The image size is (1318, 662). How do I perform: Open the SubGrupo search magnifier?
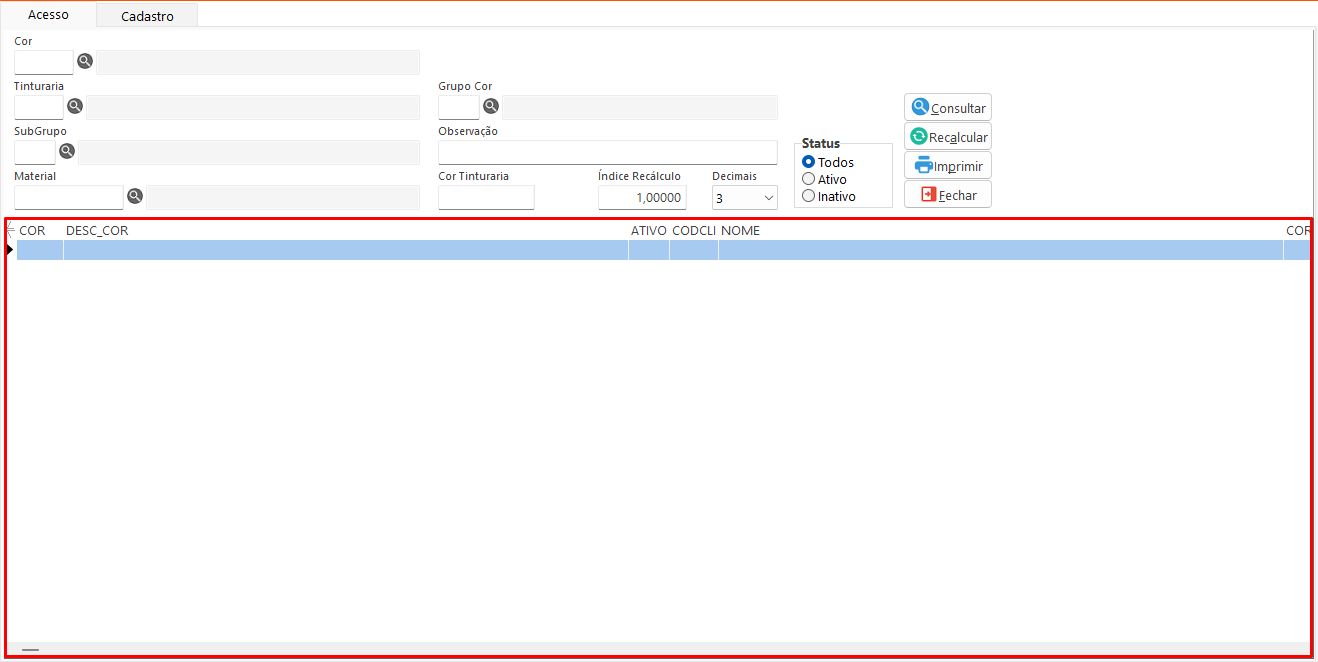point(67,151)
